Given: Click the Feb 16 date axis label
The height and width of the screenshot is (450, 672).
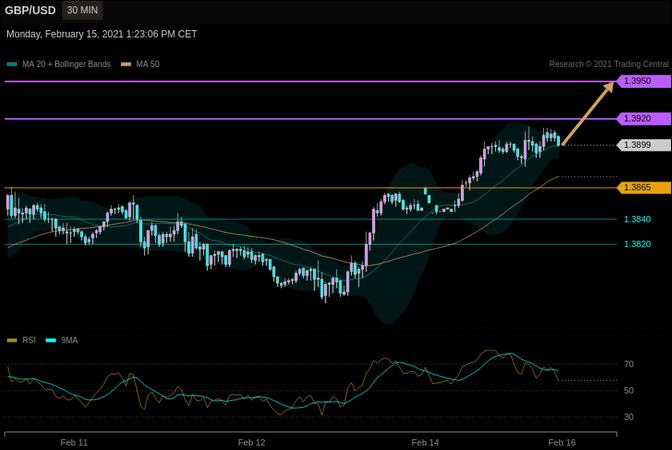Looking at the screenshot, I should [562, 443].
